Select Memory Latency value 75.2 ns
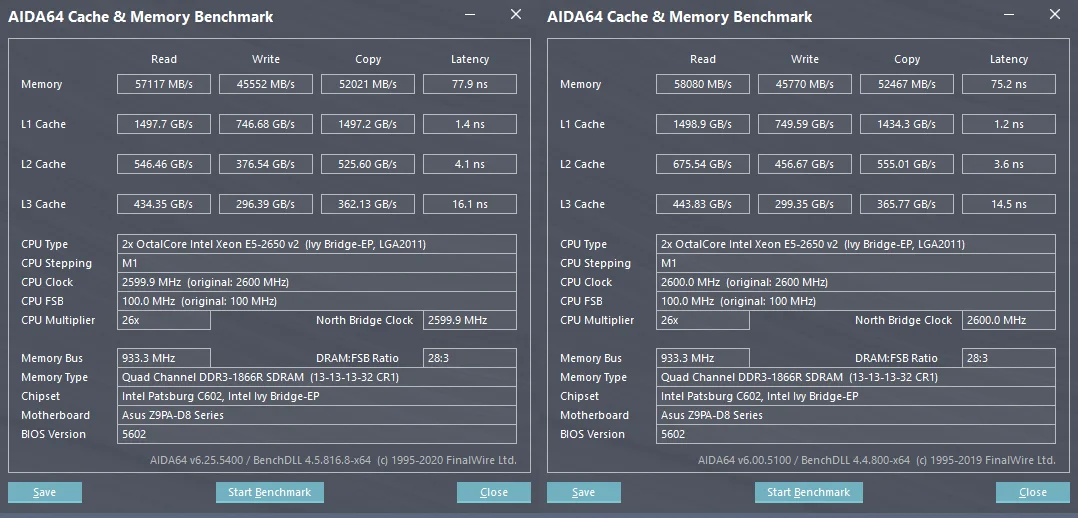This screenshot has width=1078, height=518. click(x=1009, y=84)
